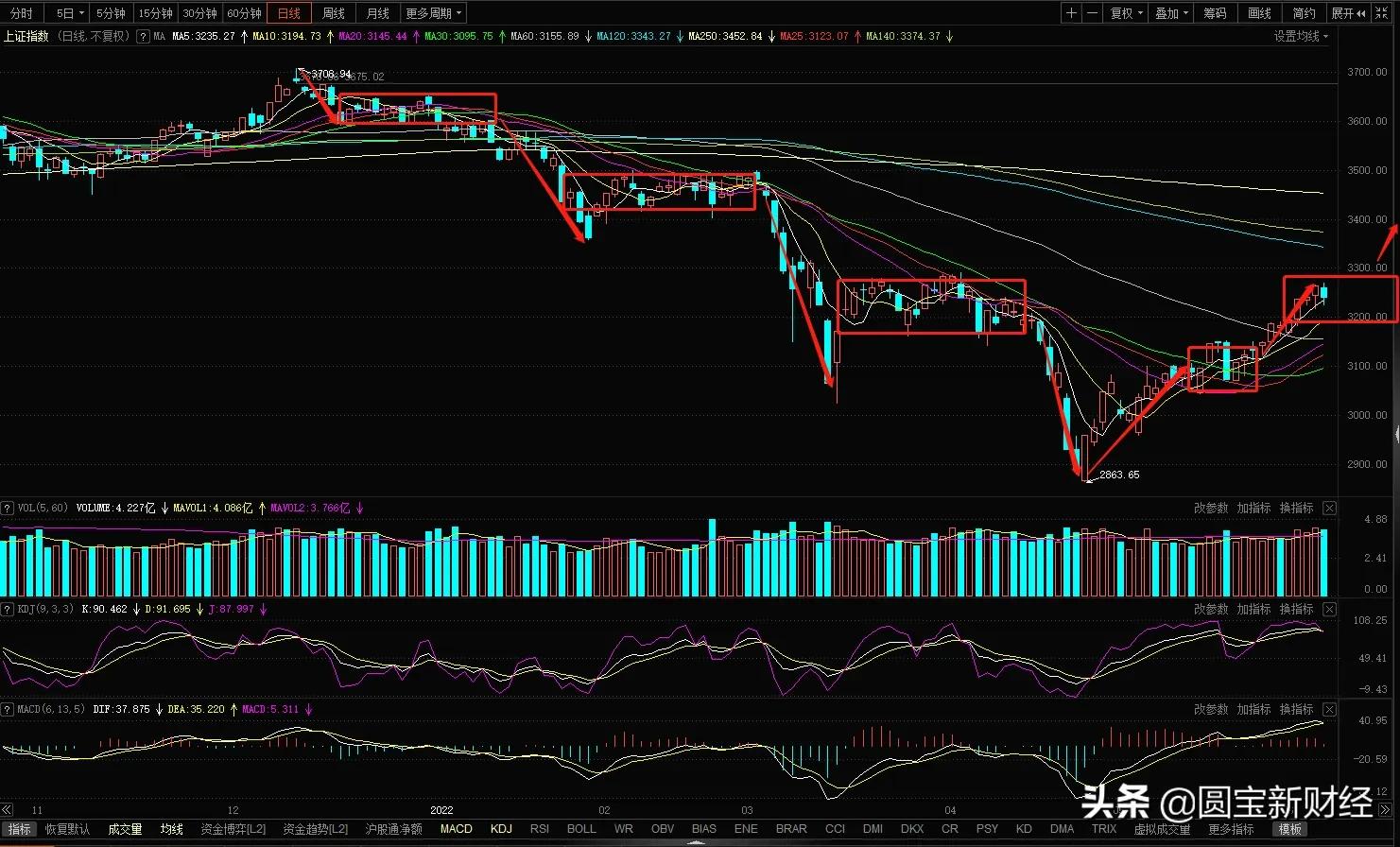Select 沪股通净额 indicator
This screenshot has width=1400, height=847.
[x=393, y=829]
